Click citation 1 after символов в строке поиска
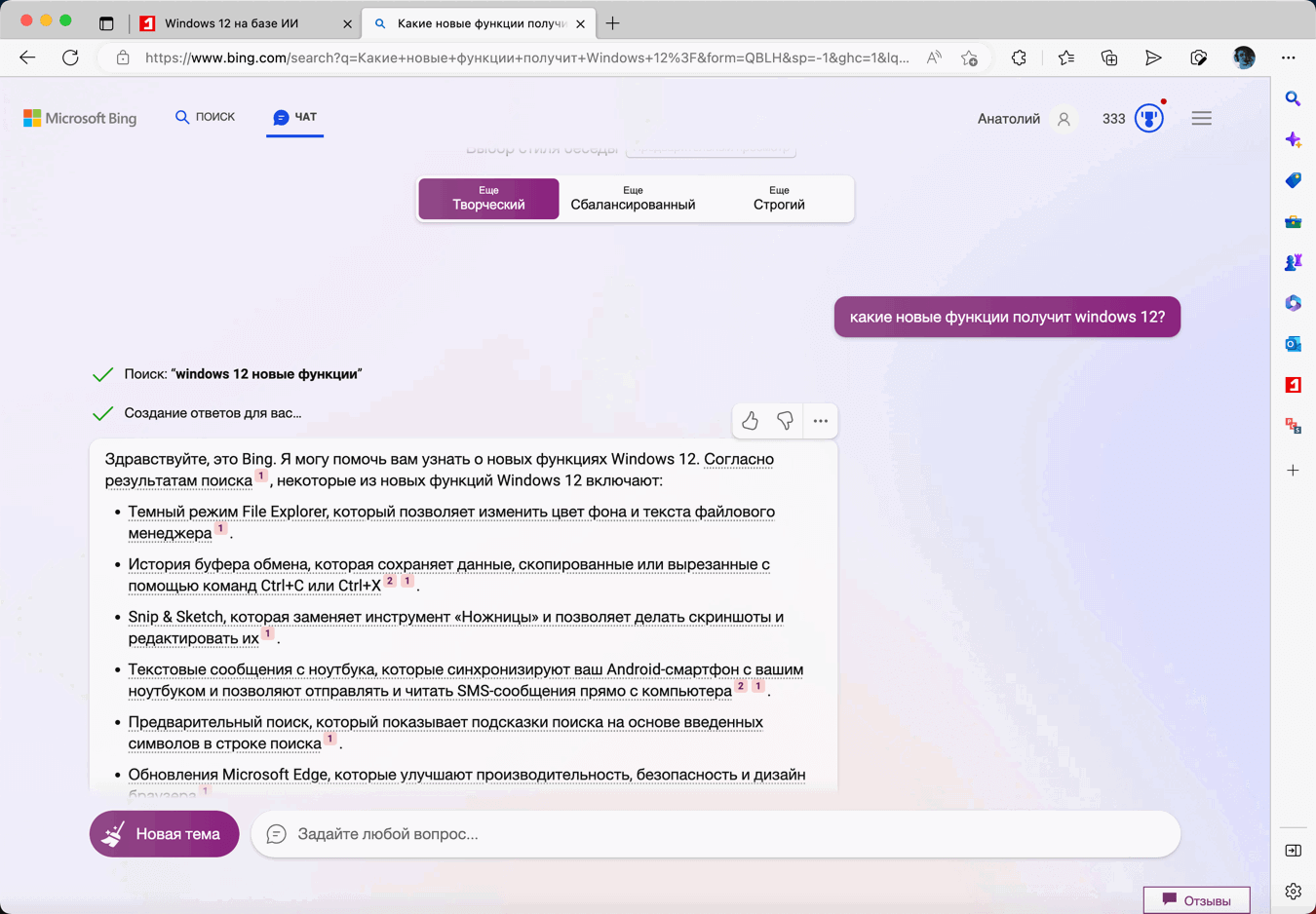This screenshot has width=1316, height=914. pos(330,740)
